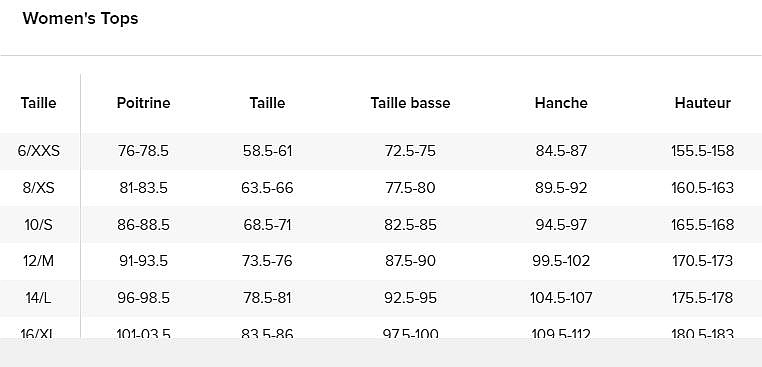
Task: Click the Women's Tops heading
Action: point(80,18)
